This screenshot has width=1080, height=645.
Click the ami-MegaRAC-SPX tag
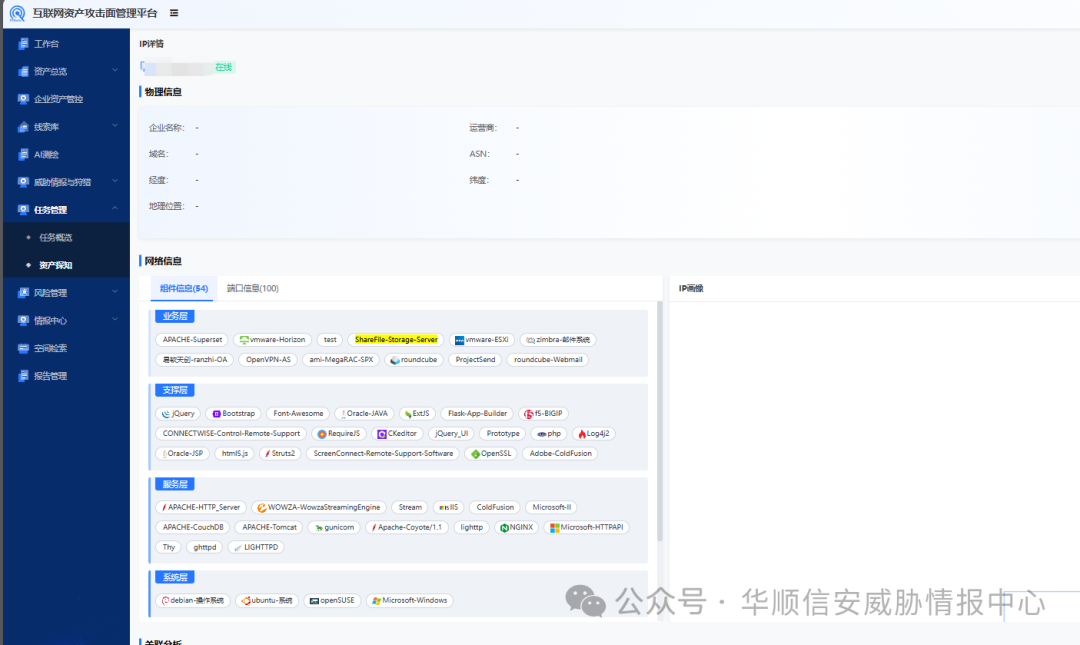click(x=341, y=360)
